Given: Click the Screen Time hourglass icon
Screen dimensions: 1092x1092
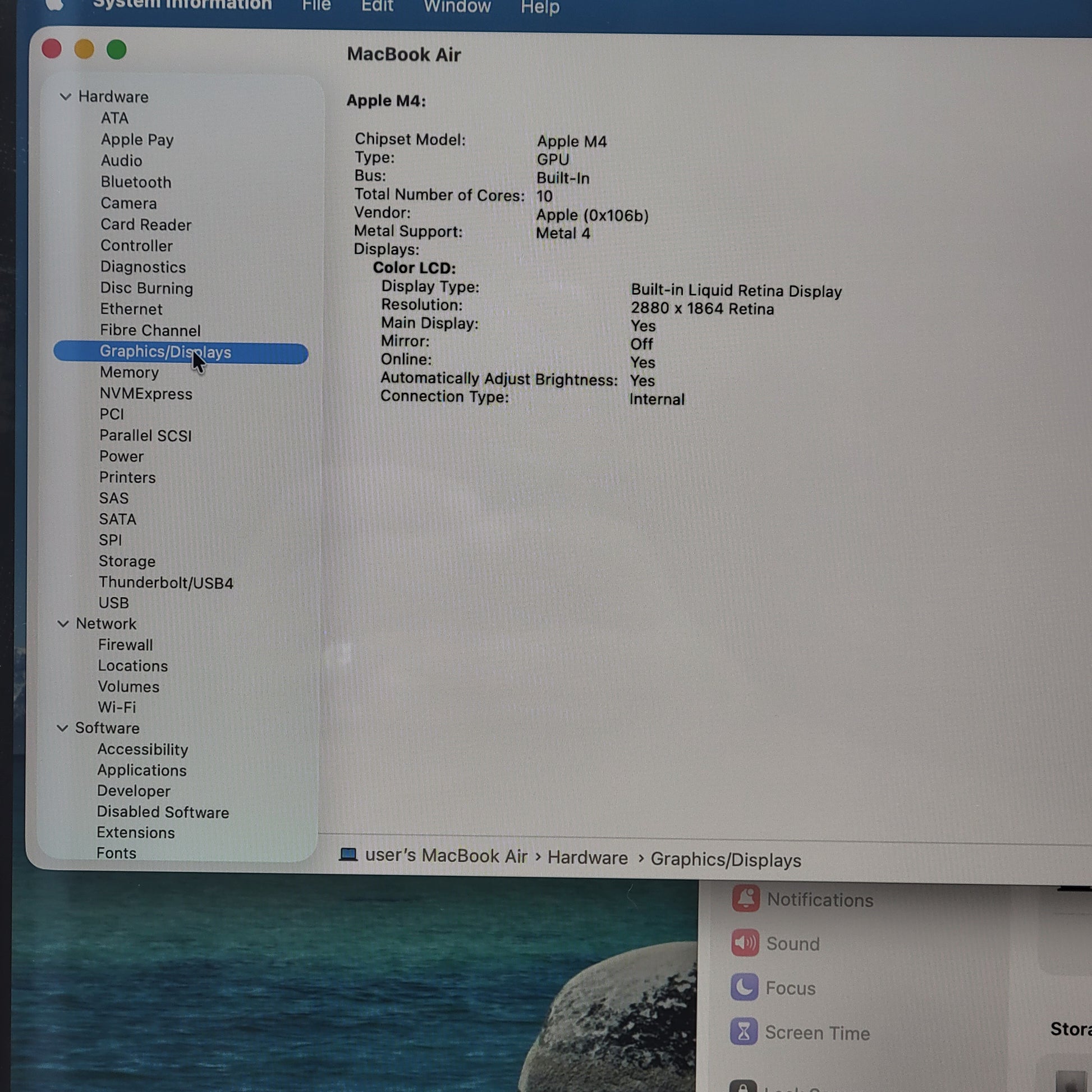Looking at the screenshot, I should click(x=744, y=1031).
